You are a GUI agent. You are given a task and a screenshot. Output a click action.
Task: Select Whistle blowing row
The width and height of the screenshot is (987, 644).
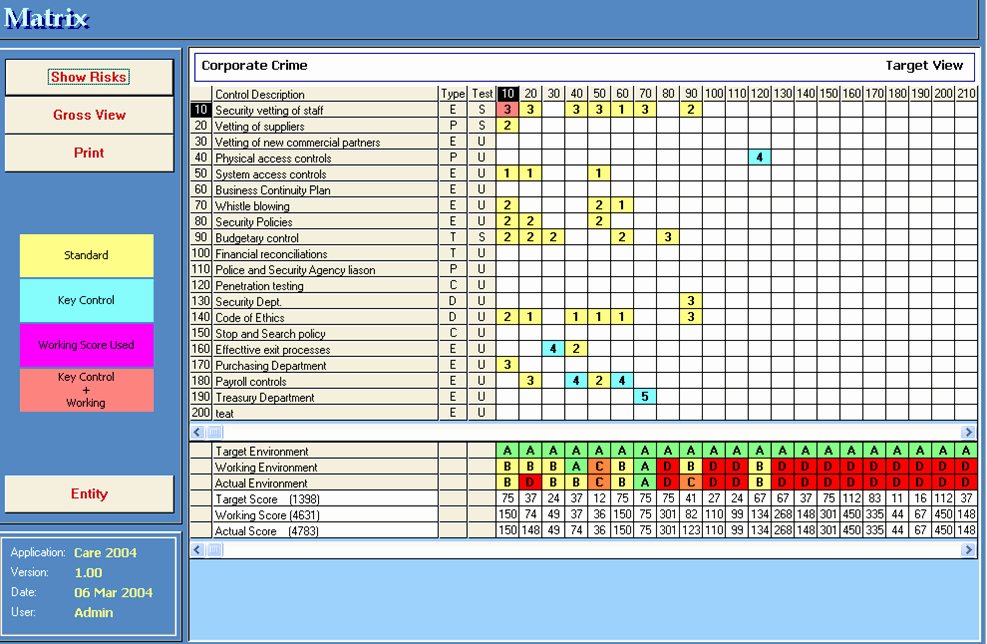[325, 206]
